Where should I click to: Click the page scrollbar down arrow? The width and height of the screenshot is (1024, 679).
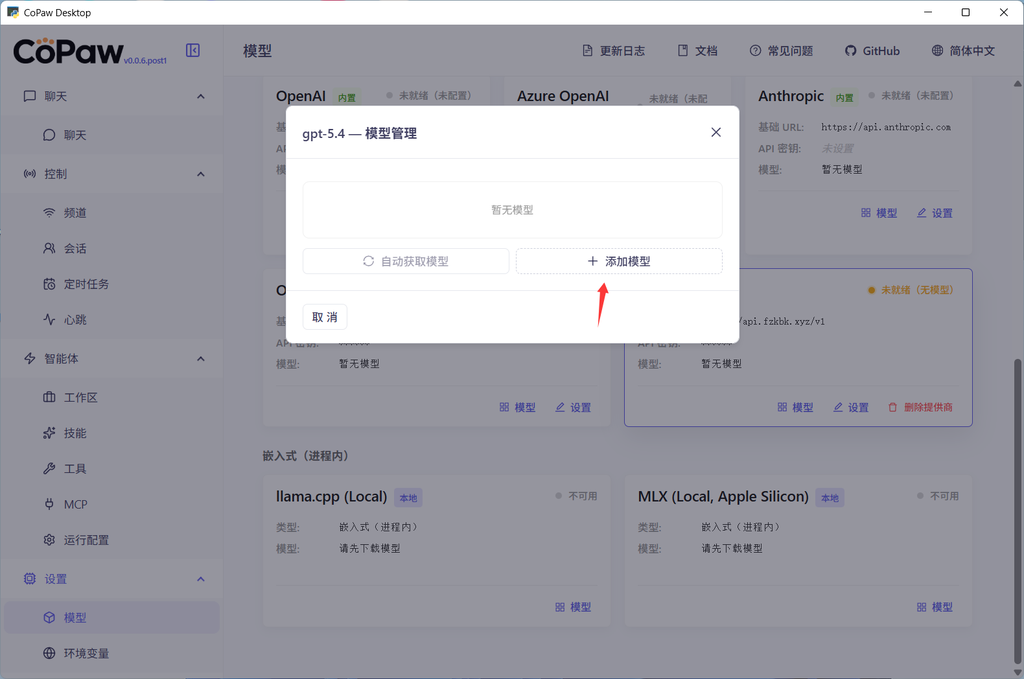[x=1017, y=672]
